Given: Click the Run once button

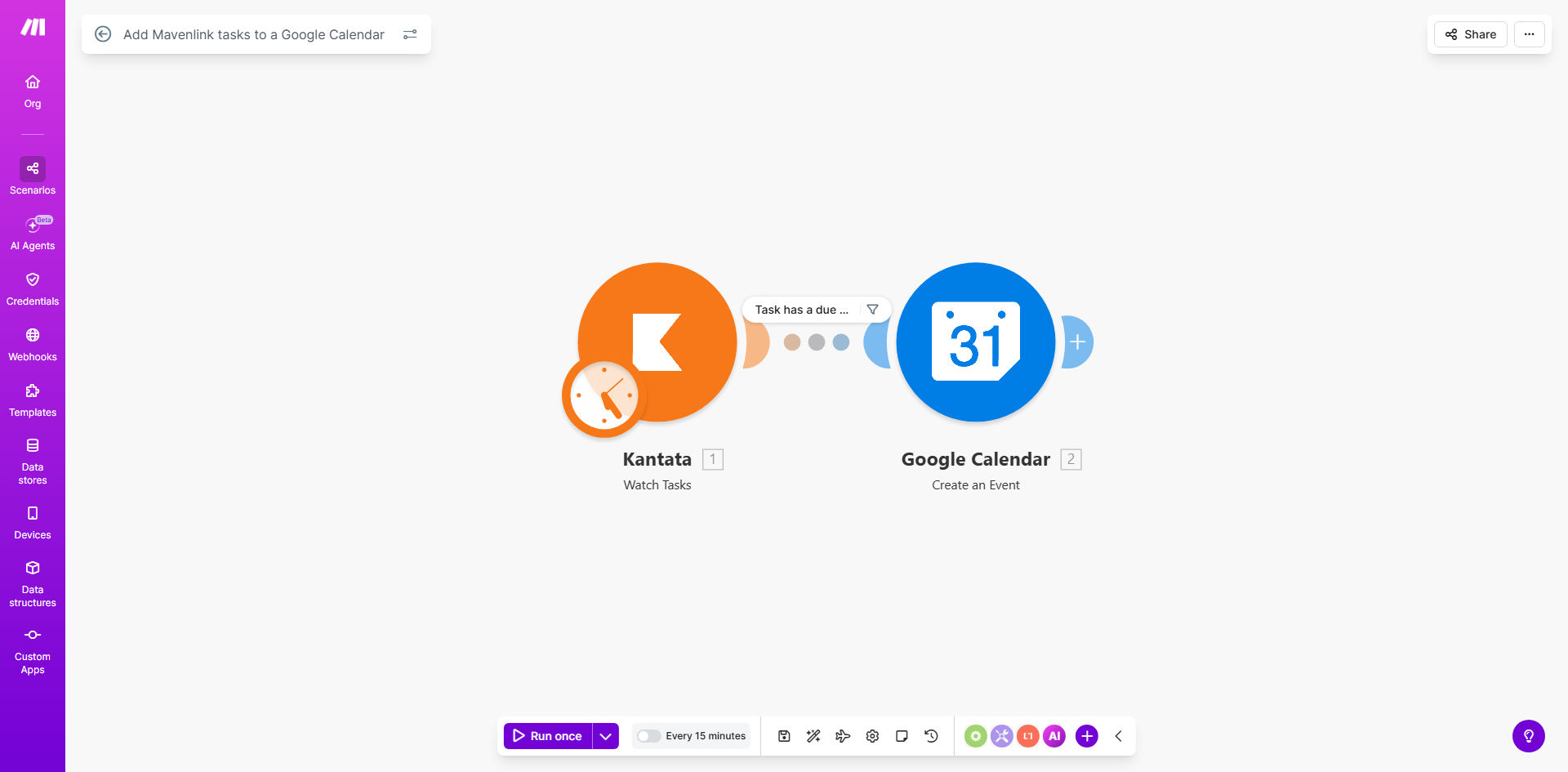Looking at the screenshot, I should point(548,736).
